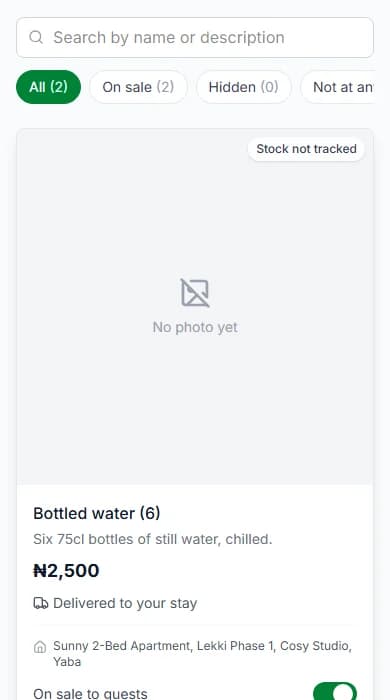Open the empty product photo area
This screenshot has width=390, height=700.
[x=195, y=307]
